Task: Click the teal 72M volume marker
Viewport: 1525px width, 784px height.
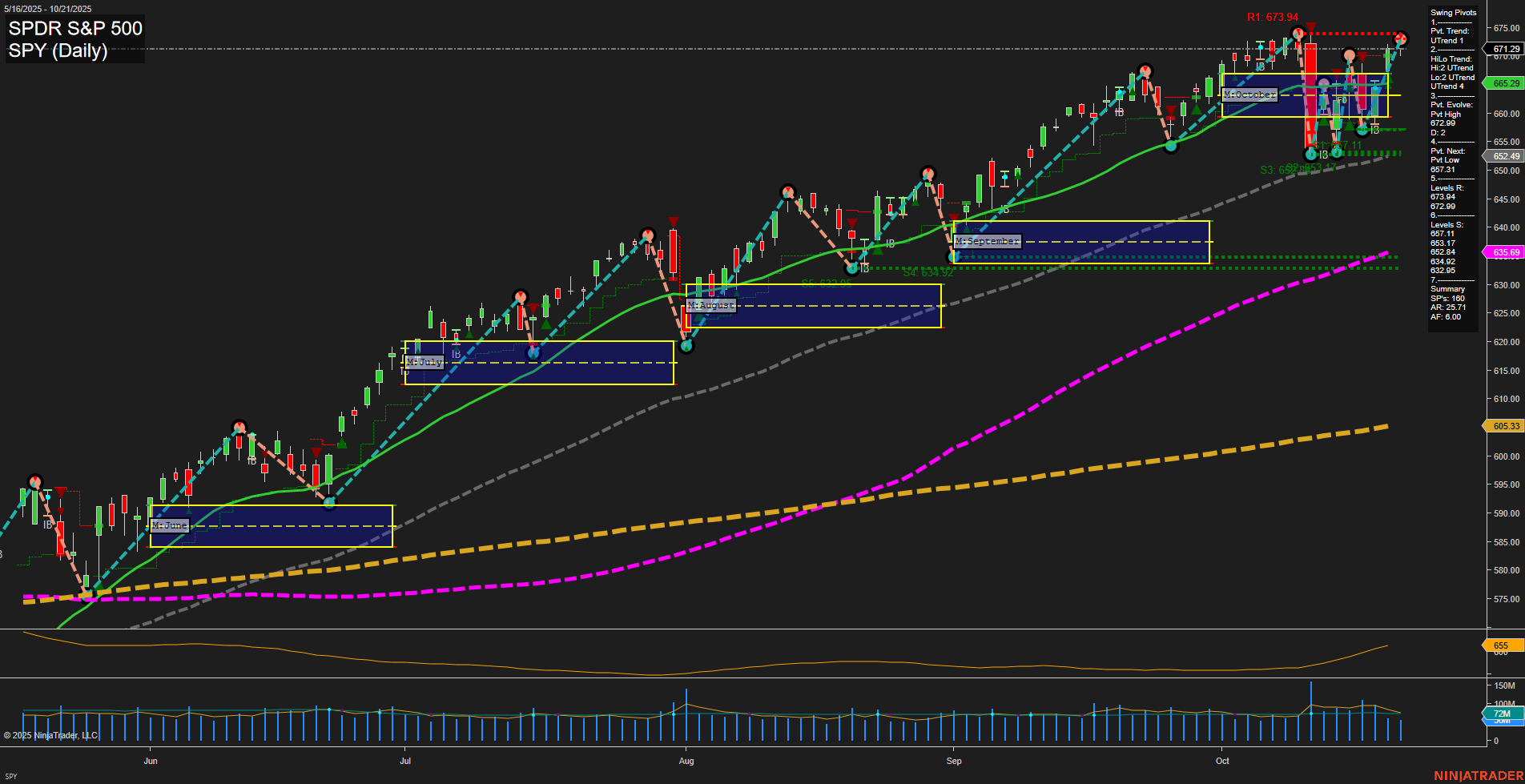Action: click(x=1502, y=714)
